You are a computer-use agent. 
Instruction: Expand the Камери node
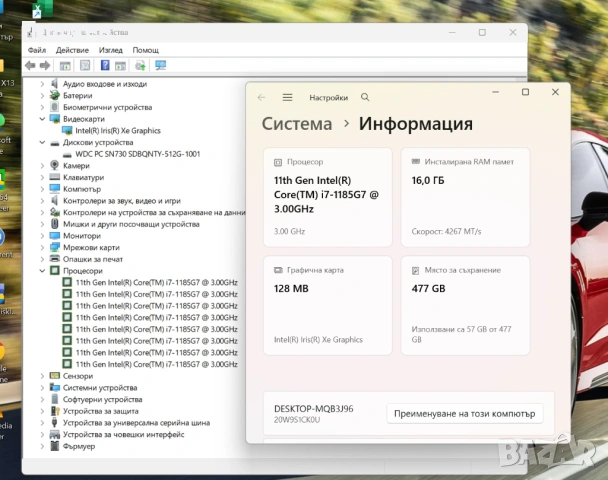click(x=42, y=166)
